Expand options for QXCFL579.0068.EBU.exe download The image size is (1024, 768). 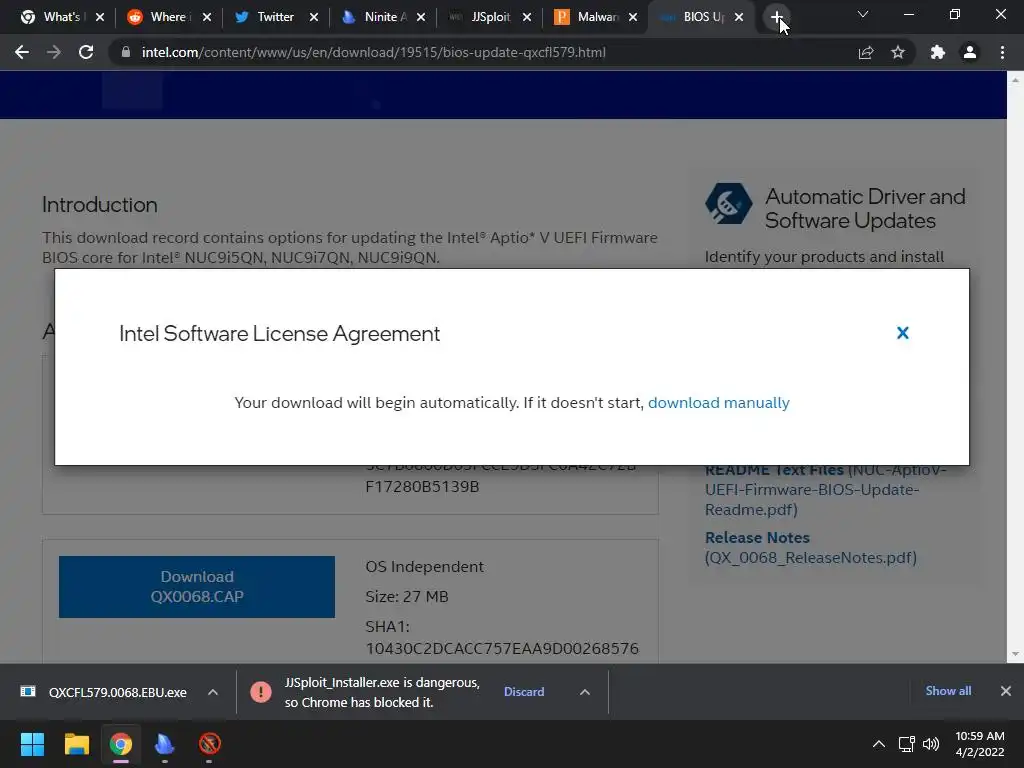coord(213,692)
